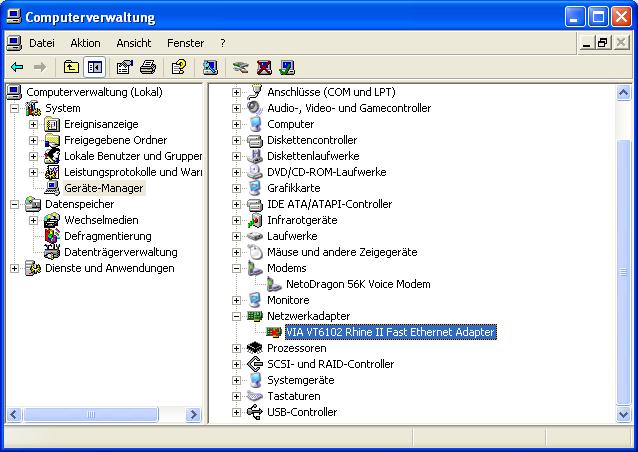Open the Ansicht menu

[x=133, y=43]
